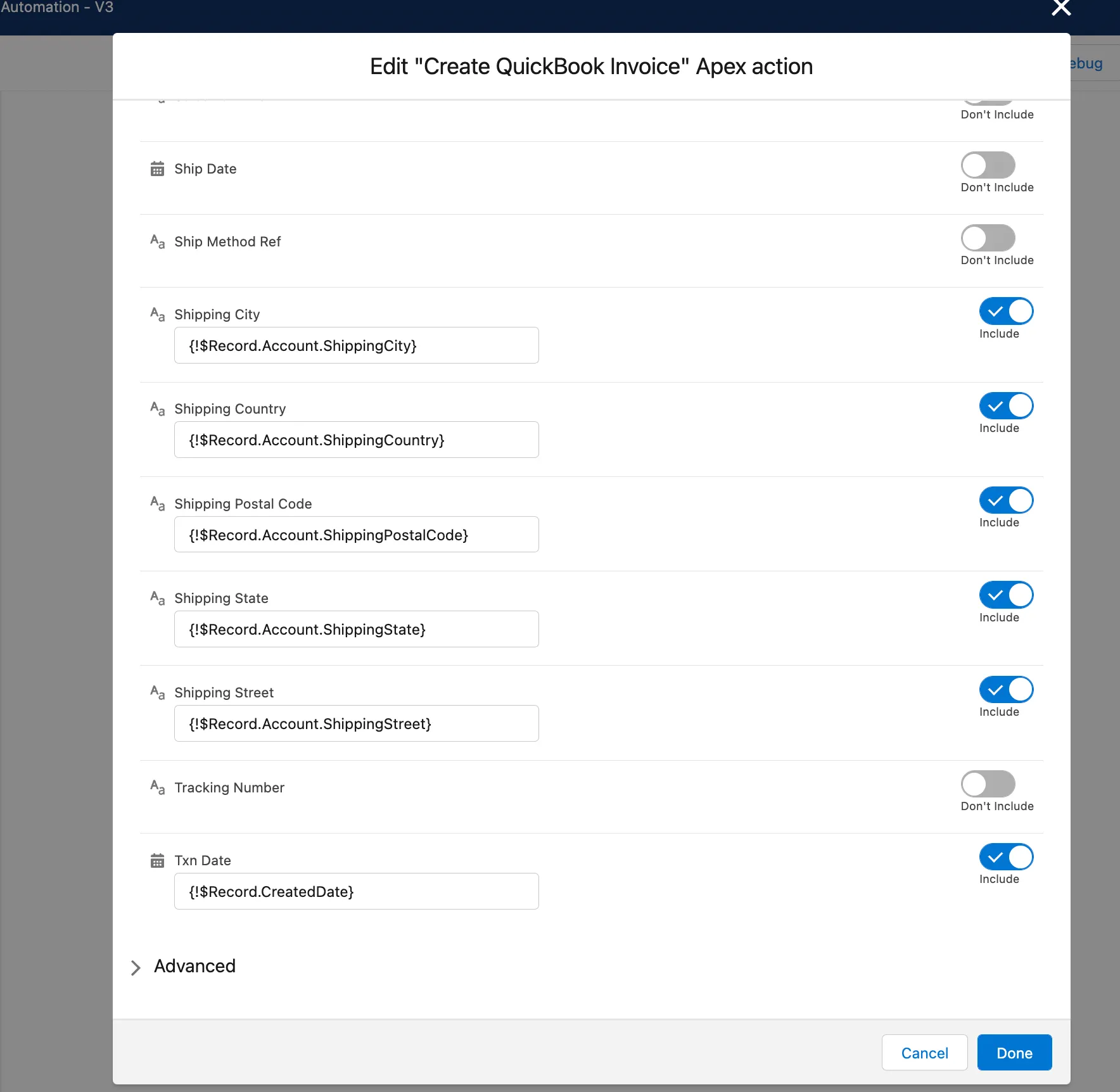1120x1092 pixels.
Task: Close the dialog with the X icon
Action: 1061,8
